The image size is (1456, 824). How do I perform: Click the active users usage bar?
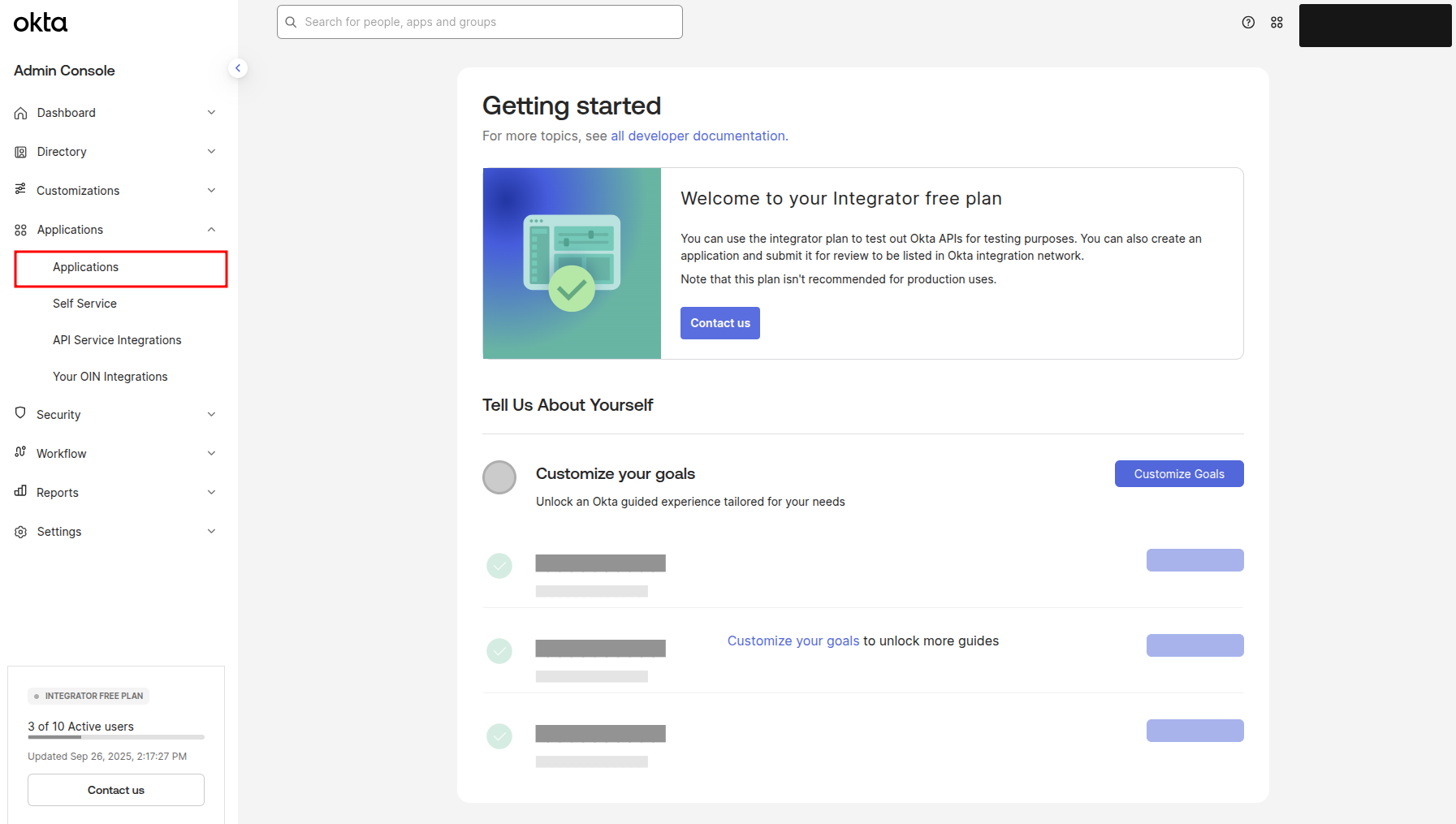click(116, 737)
